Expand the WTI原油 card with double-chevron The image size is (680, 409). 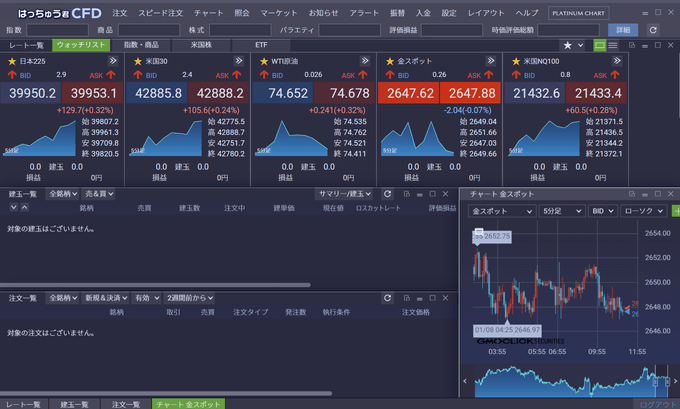pos(365,61)
